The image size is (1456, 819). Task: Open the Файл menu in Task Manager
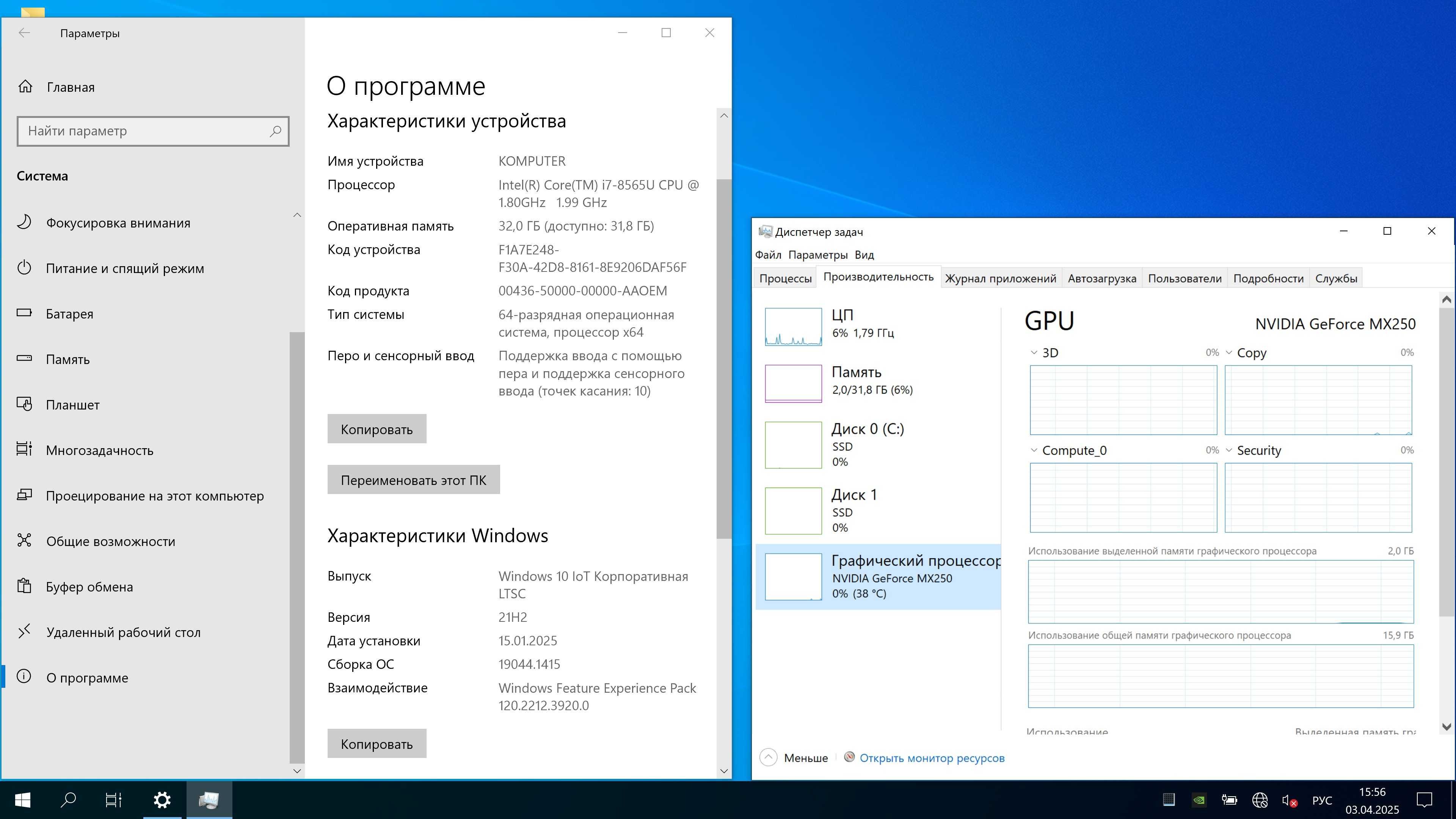768,255
